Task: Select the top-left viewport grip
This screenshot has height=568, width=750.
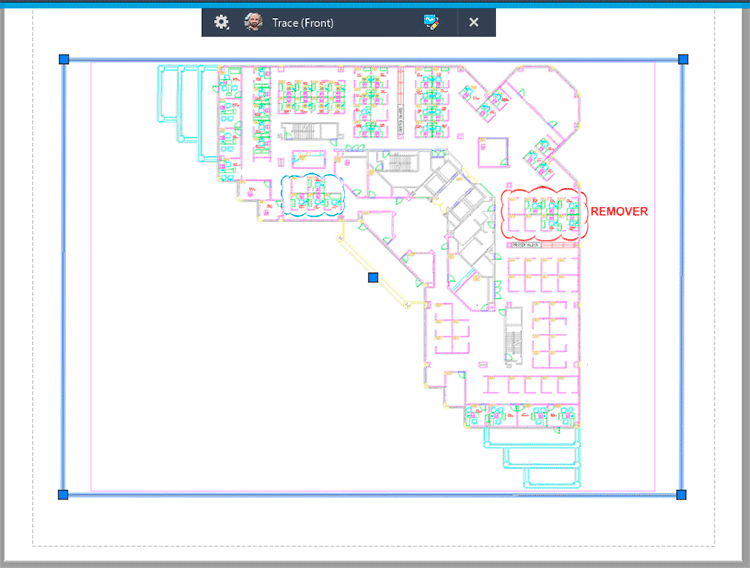Action: pyautogui.click(x=64, y=59)
